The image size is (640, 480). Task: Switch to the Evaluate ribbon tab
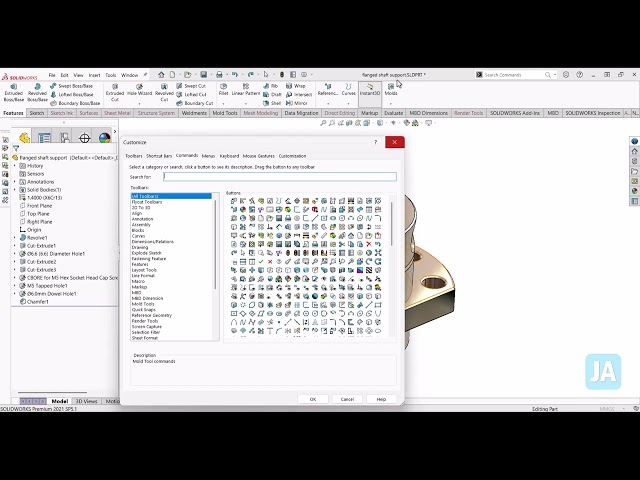click(393, 113)
